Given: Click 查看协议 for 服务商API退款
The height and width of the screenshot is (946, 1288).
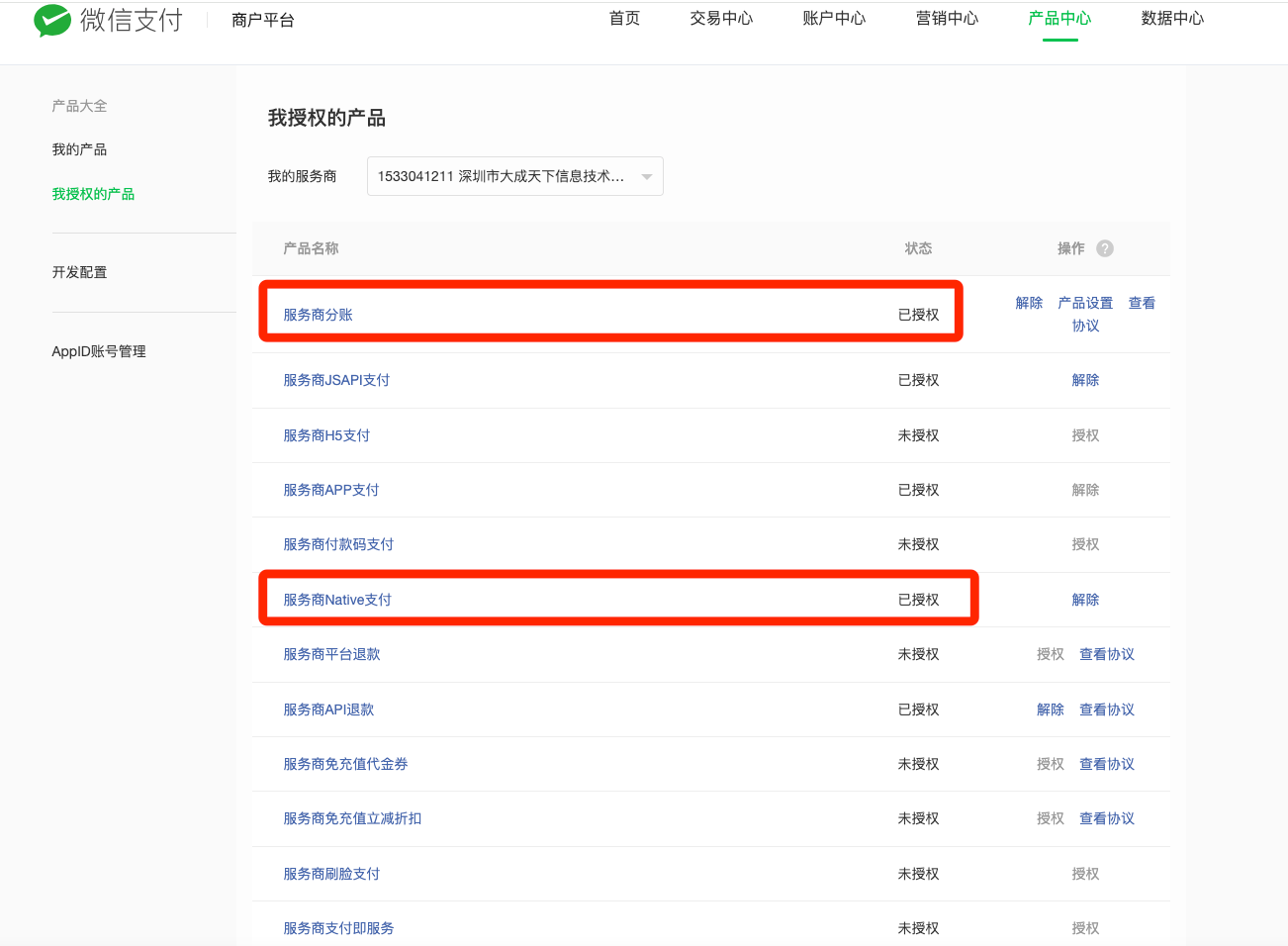Looking at the screenshot, I should pos(1107,709).
